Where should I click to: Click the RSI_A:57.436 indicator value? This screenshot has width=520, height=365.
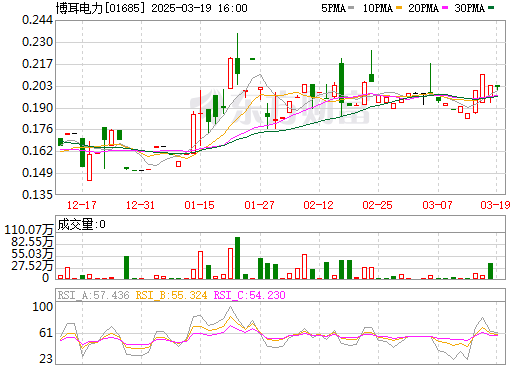(93, 295)
